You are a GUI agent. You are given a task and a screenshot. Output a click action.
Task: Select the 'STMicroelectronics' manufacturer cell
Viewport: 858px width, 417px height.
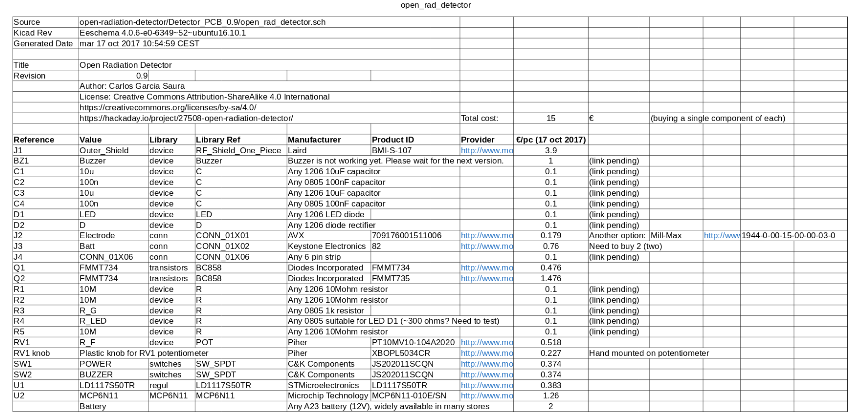coord(328,385)
